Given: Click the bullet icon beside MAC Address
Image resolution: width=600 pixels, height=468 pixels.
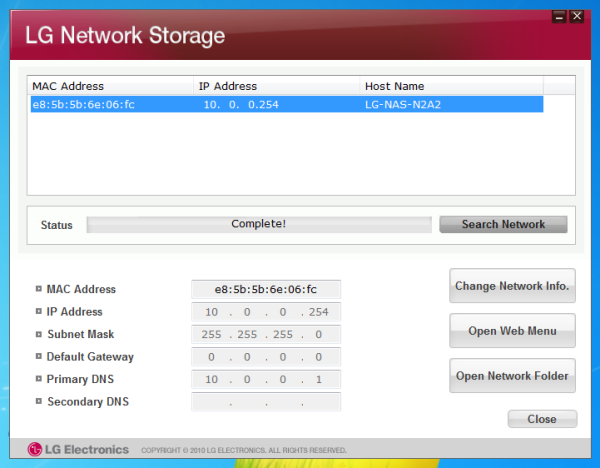Looking at the screenshot, I should pos(39,289).
